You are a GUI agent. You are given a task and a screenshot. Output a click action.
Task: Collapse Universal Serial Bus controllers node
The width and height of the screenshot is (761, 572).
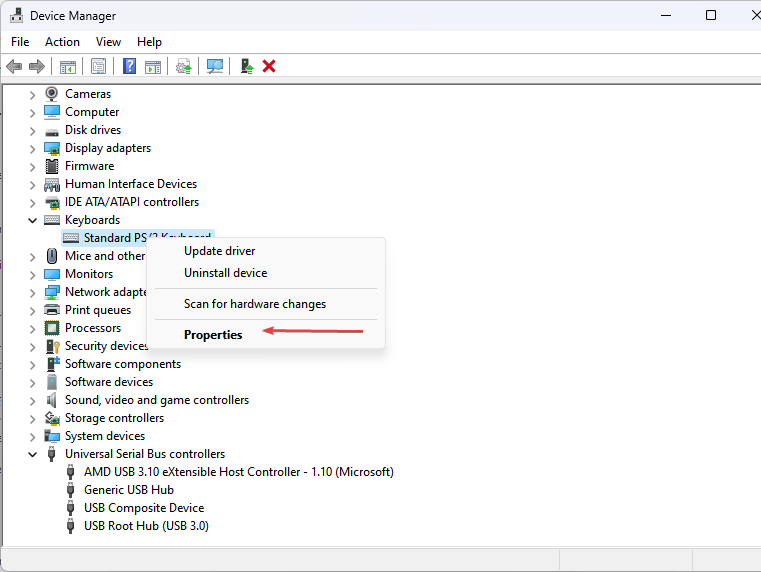point(33,454)
